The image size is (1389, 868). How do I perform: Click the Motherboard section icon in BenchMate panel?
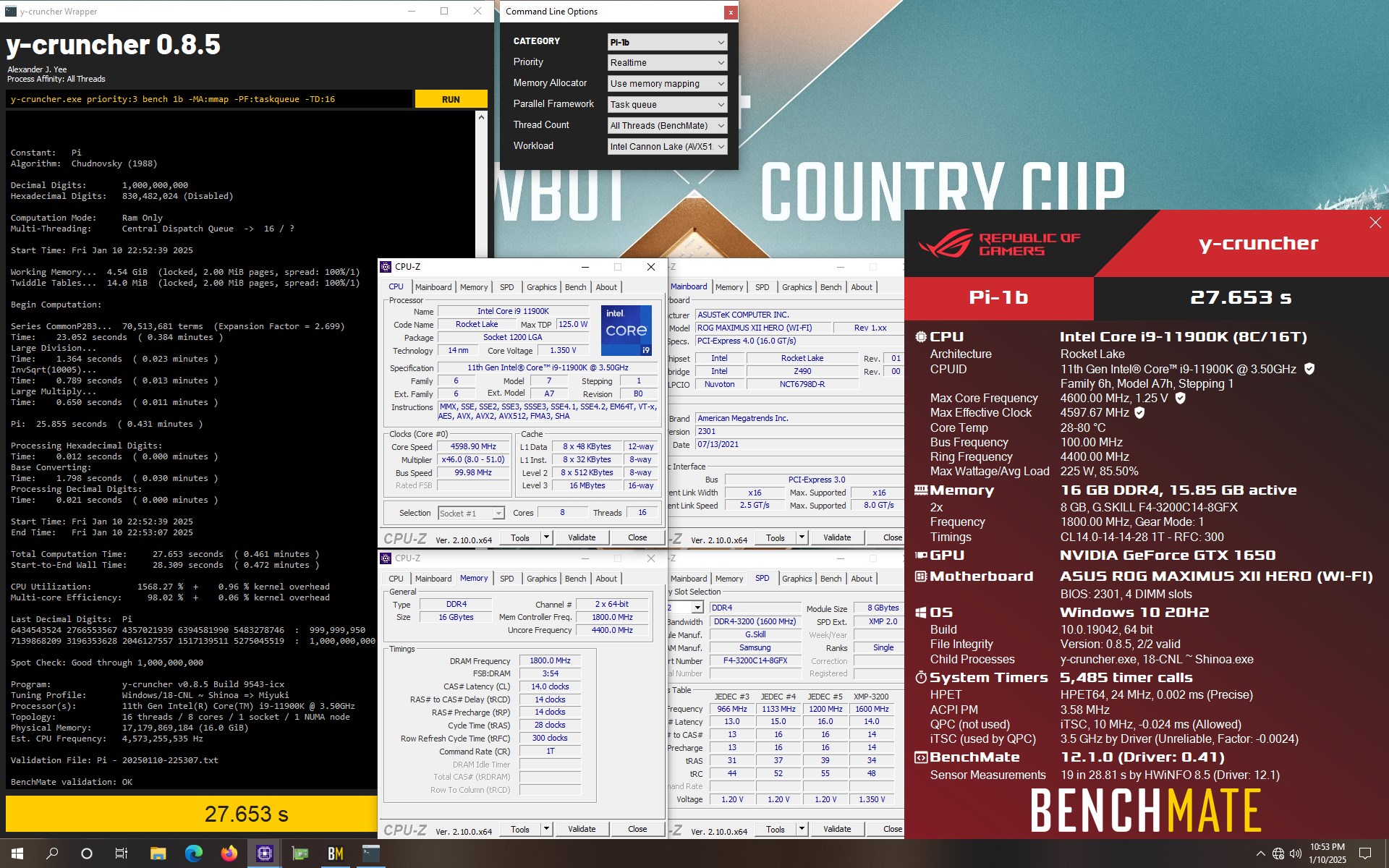pos(921,576)
